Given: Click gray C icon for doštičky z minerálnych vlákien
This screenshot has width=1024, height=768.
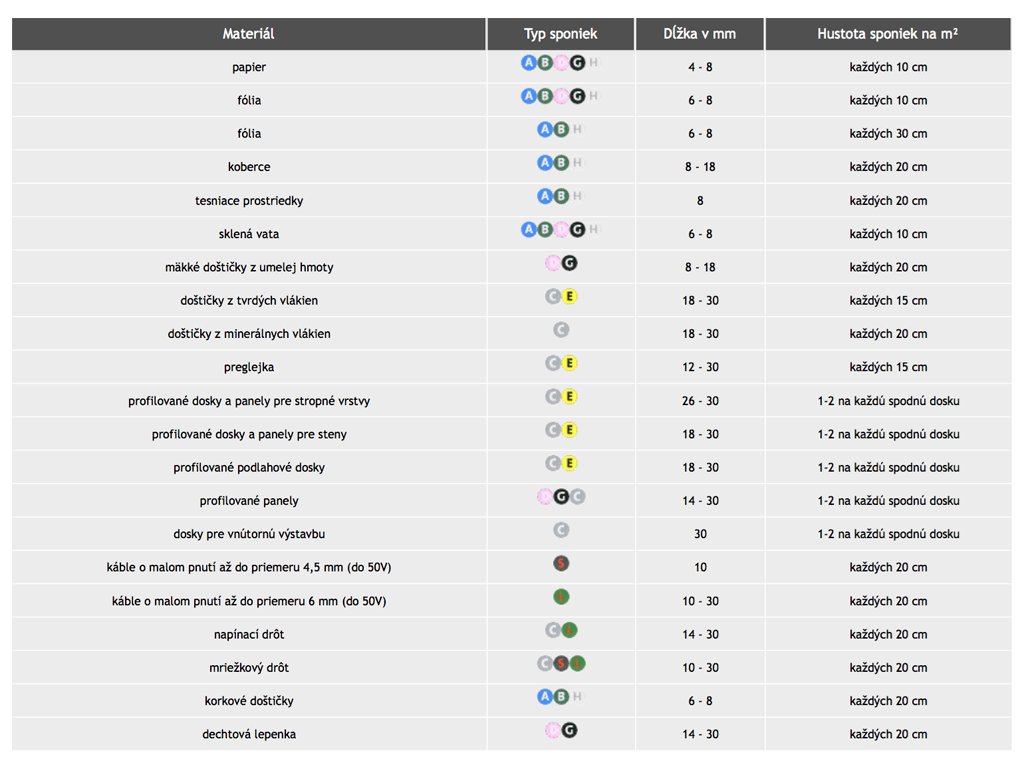Looking at the screenshot, I should coord(561,330).
